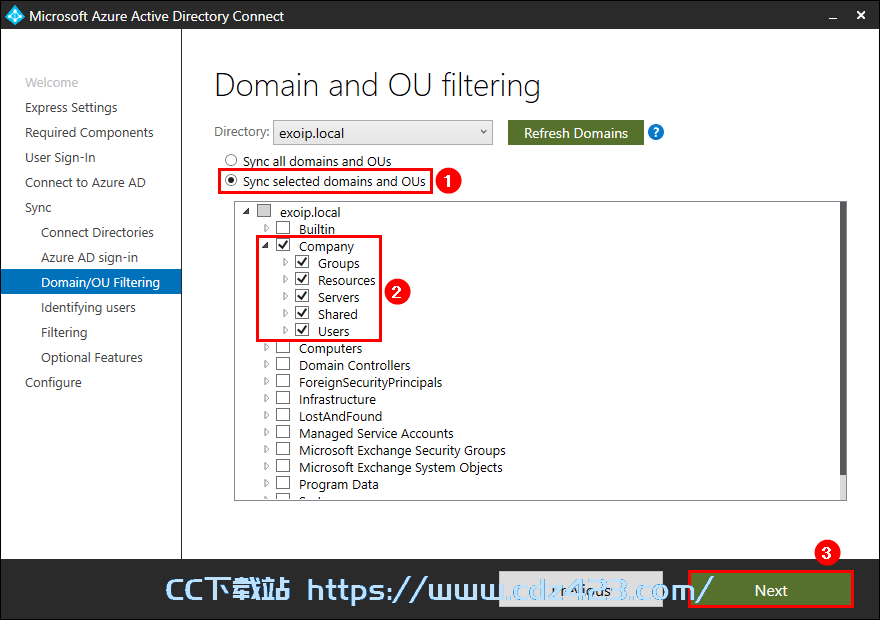Image resolution: width=880 pixels, height=620 pixels.
Task: Select the Company tree label
Action: click(x=326, y=246)
